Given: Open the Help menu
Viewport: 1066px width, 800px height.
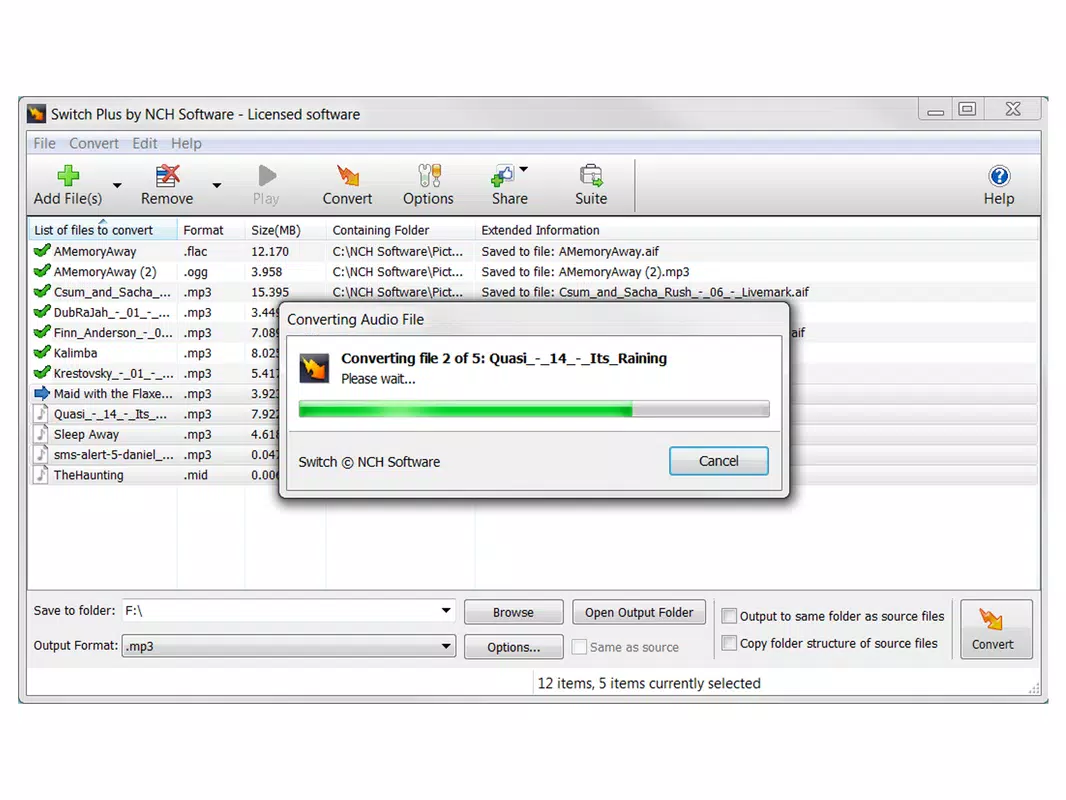Looking at the screenshot, I should click(x=186, y=143).
